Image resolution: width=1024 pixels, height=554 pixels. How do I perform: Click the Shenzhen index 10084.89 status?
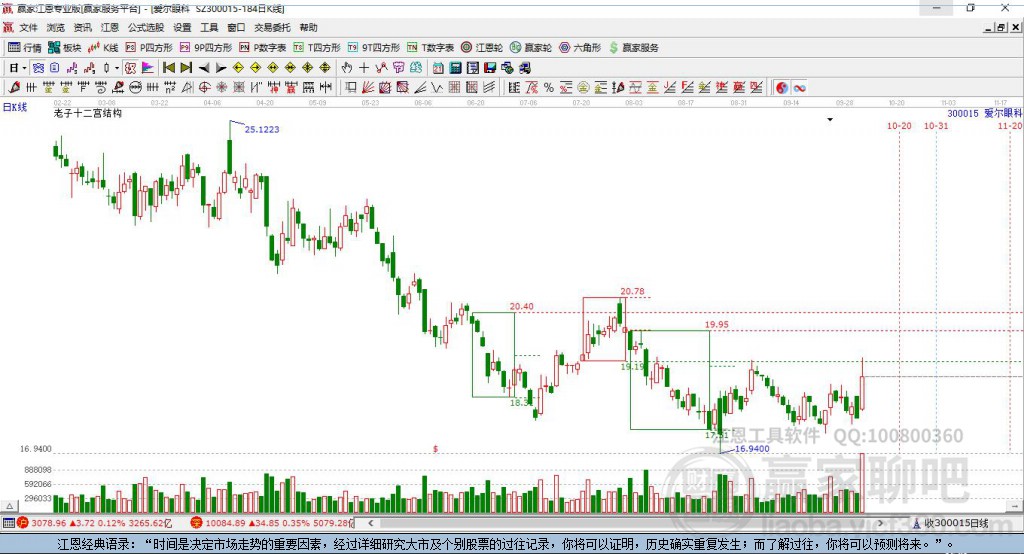[x=272, y=523]
